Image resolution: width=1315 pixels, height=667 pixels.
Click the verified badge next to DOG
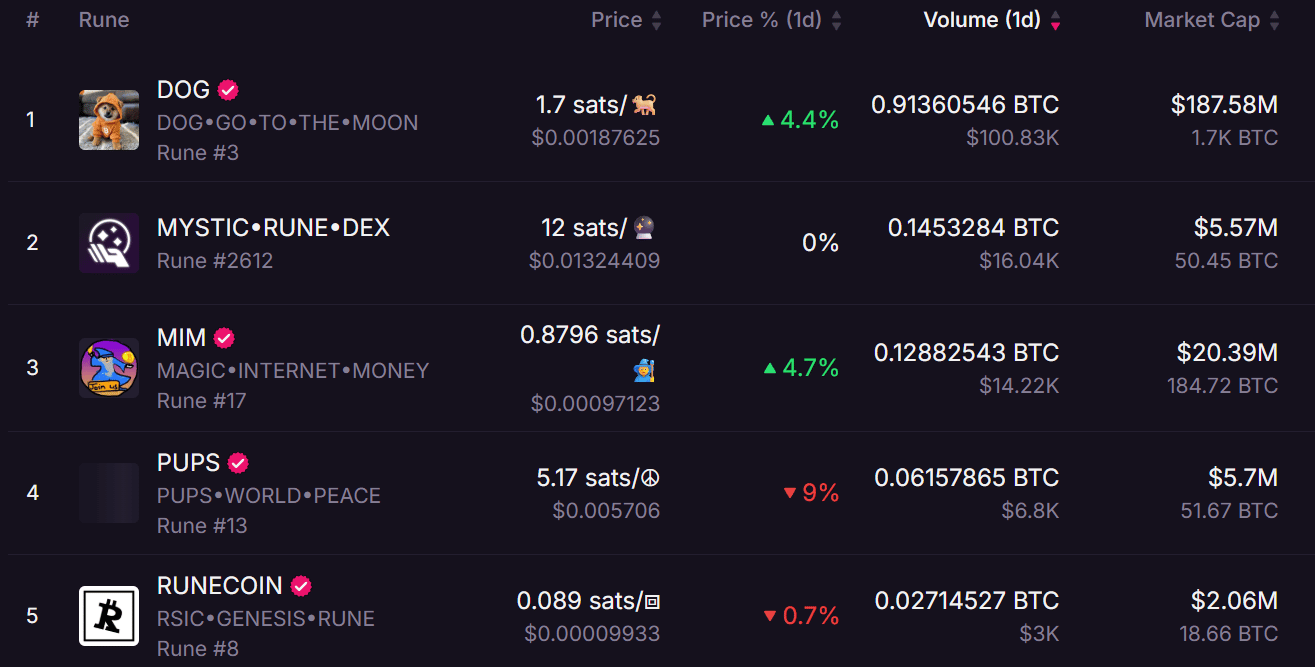[x=229, y=90]
